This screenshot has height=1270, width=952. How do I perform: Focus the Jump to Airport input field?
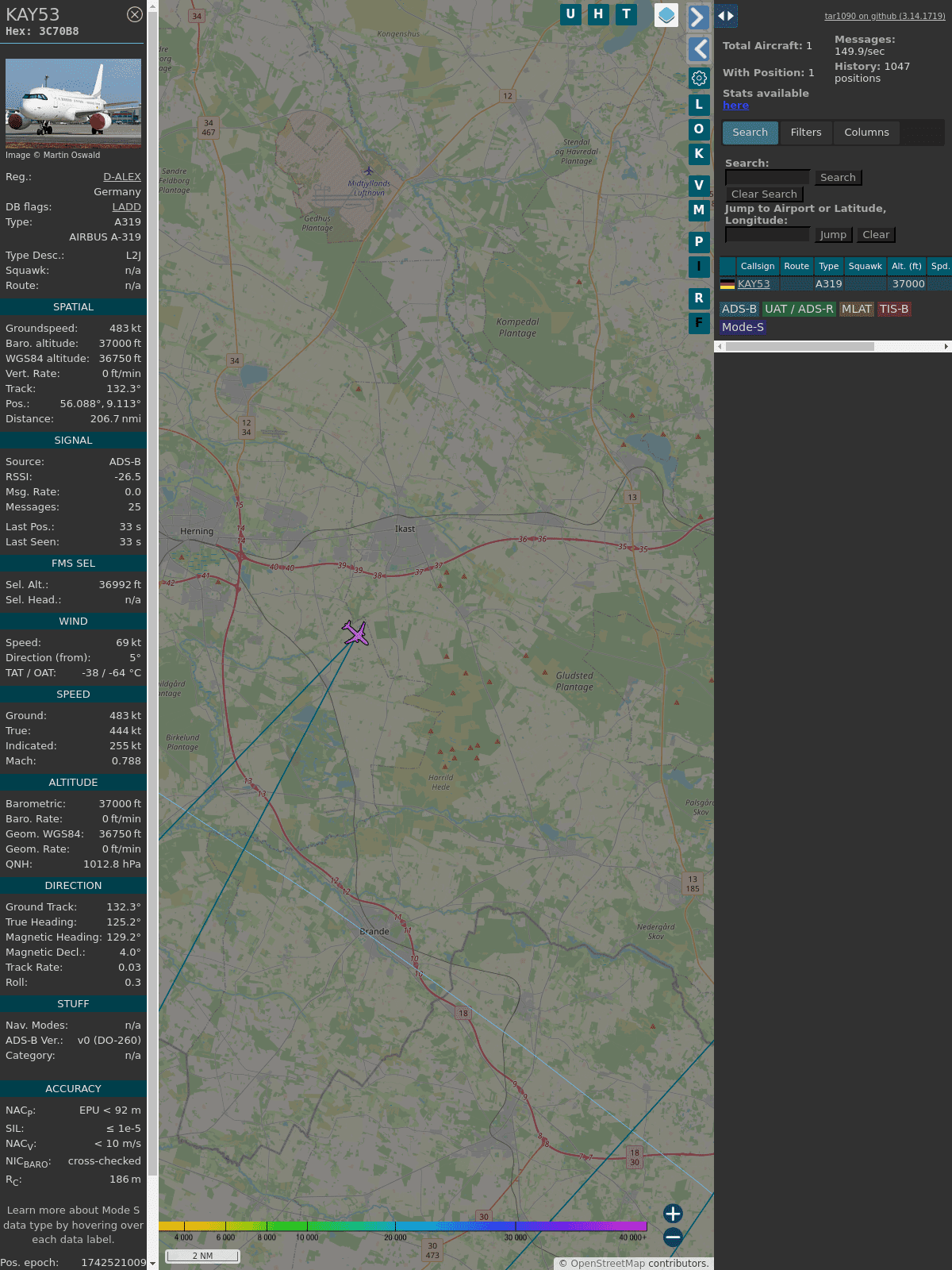click(768, 235)
